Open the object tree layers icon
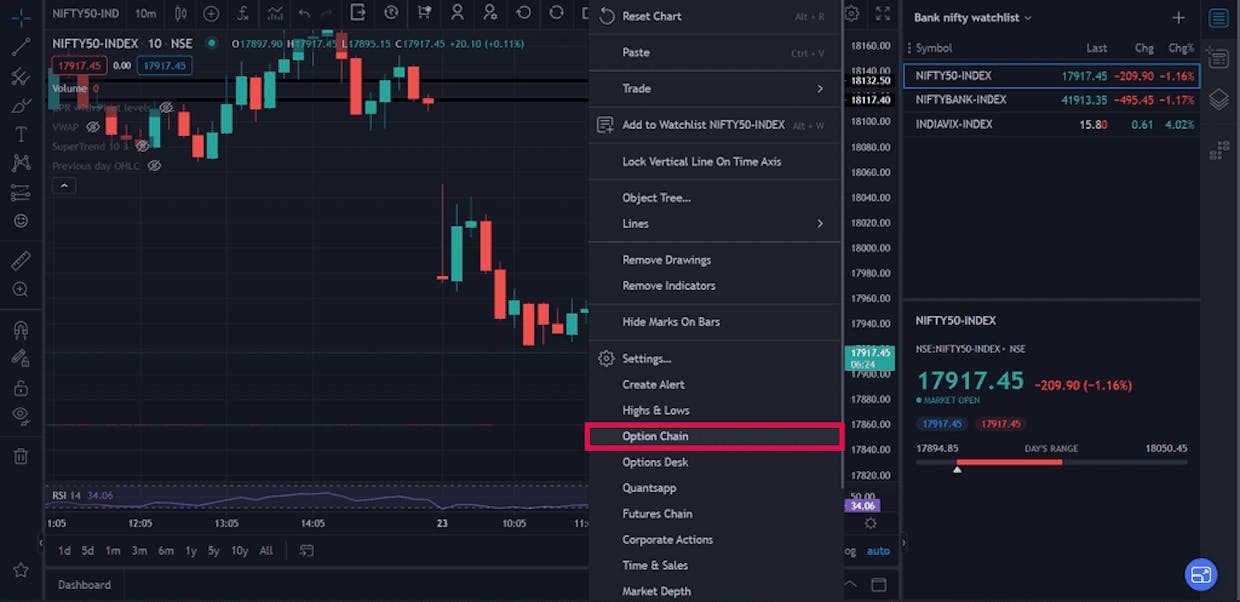Viewport: 1240px width, 602px height. [1218, 99]
